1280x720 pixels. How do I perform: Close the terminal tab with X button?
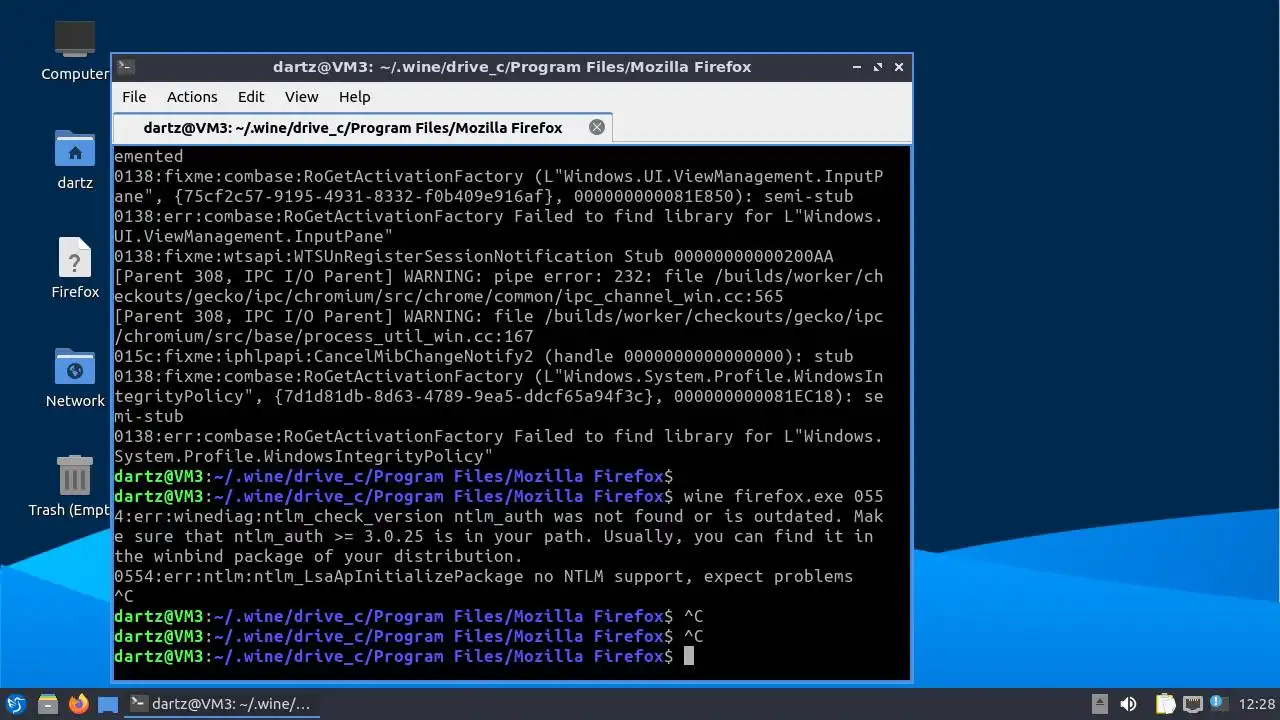pyautogui.click(x=597, y=127)
